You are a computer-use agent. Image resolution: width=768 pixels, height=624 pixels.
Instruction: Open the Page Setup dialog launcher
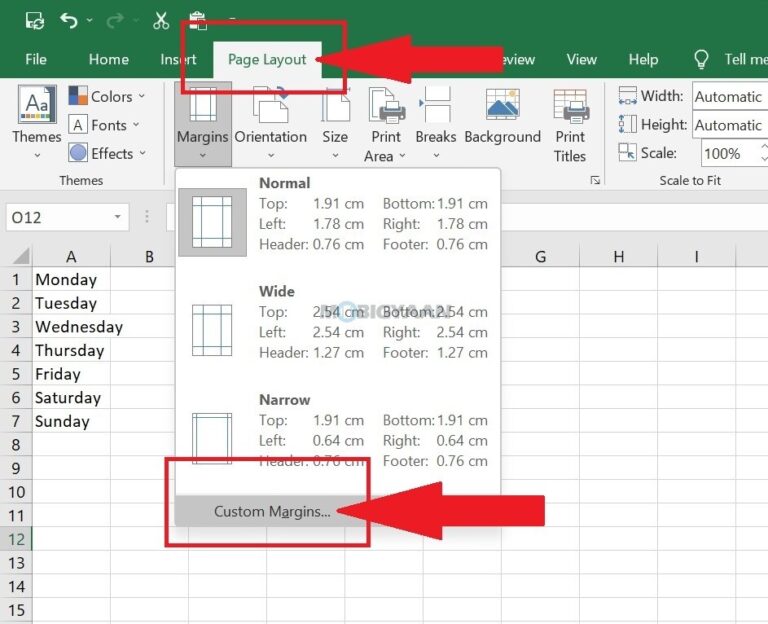pos(595,180)
